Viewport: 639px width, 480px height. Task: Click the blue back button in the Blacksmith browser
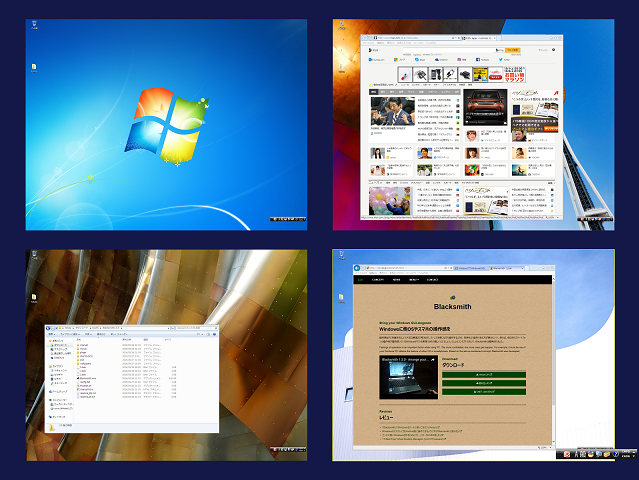(x=357, y=268)
